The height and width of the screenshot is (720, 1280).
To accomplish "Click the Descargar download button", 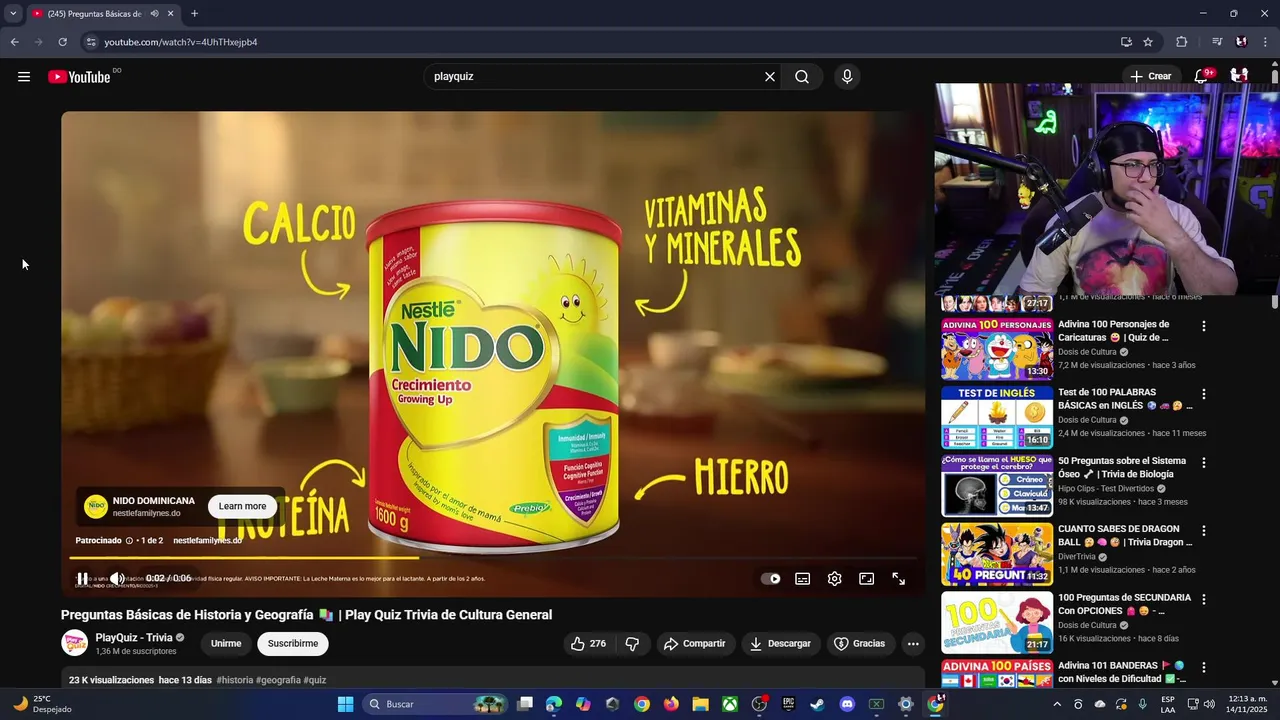I will click(781, 644).
